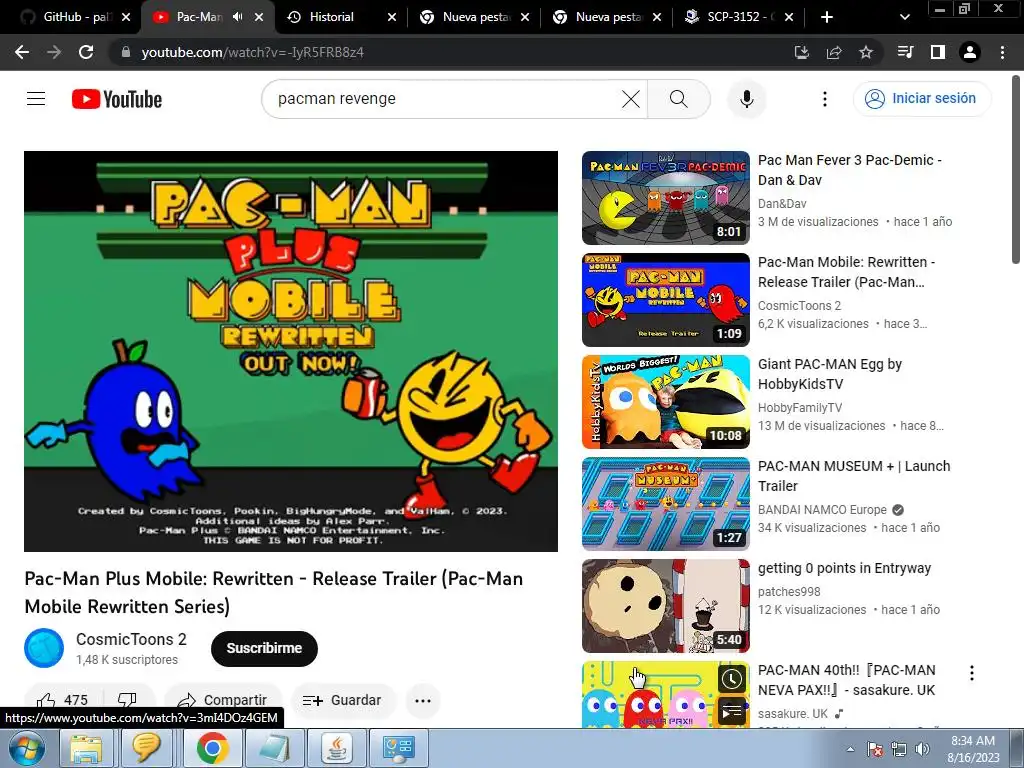Viewport: 1024px width, 768px height.
Task: Click the install app icon in address bar
Action: [801, 52]
